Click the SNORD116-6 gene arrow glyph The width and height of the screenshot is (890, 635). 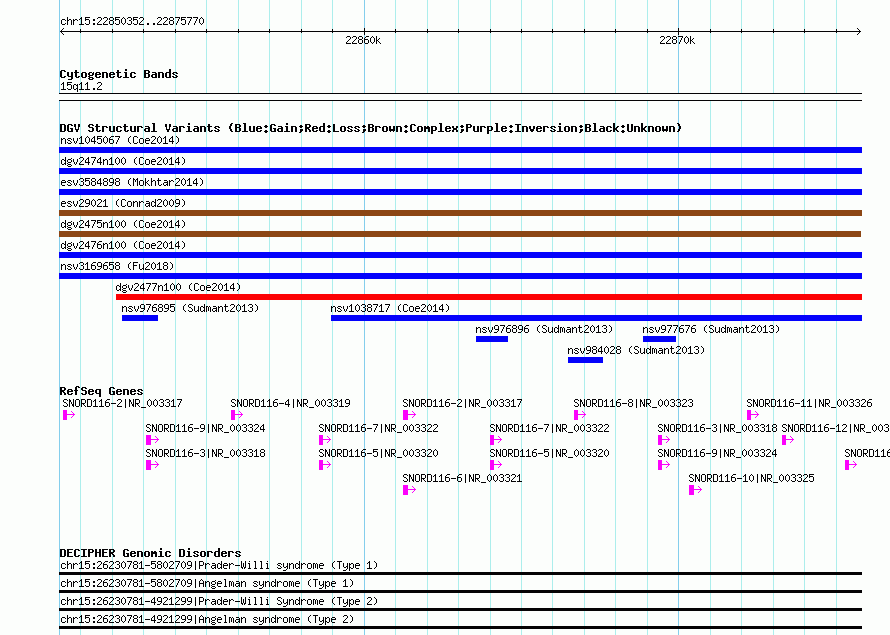[409, 490]
